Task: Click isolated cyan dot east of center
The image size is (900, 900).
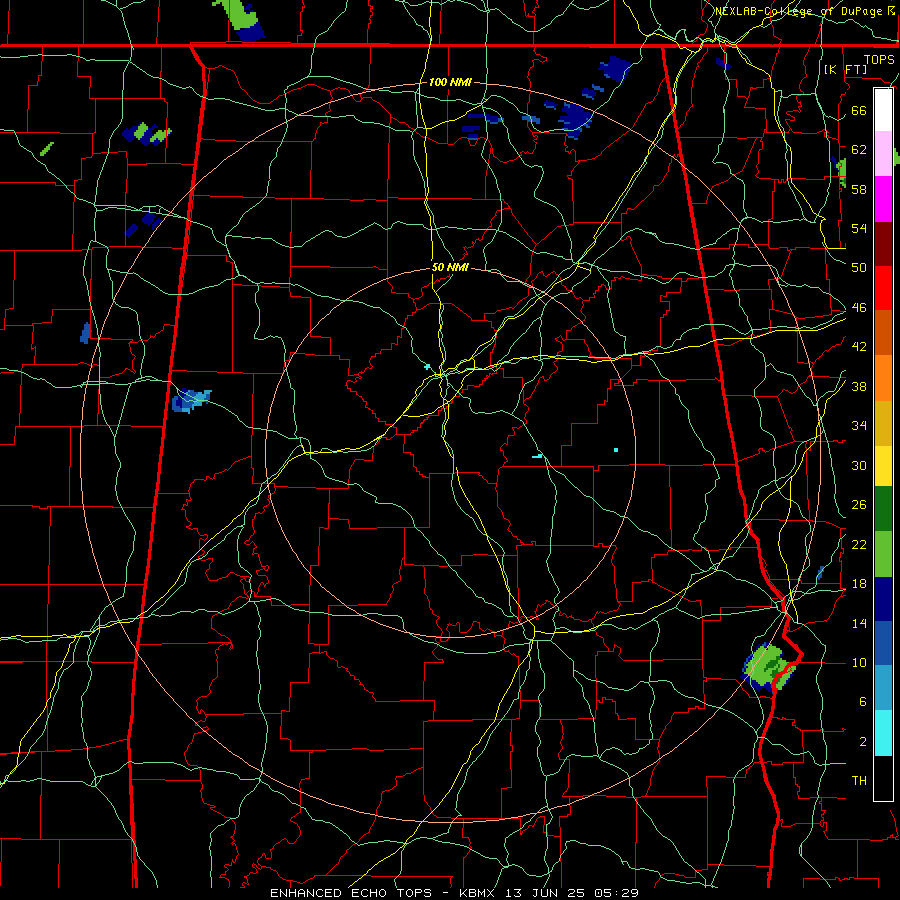Action: tap(616, 450)
